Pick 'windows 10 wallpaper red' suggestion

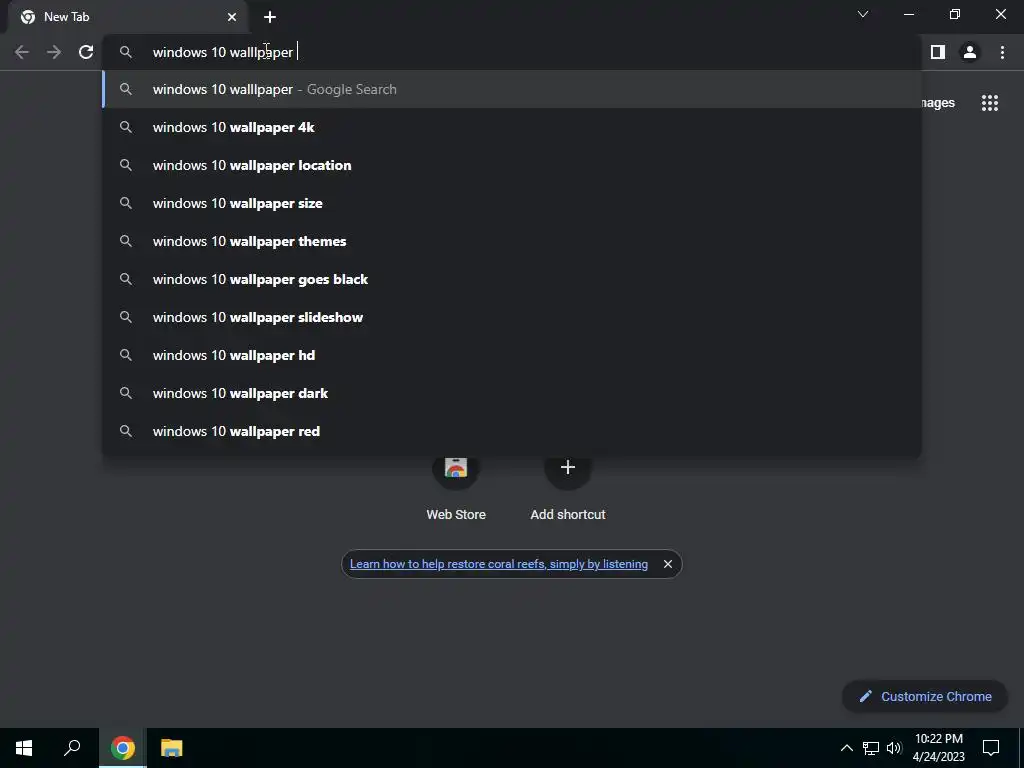coord(512,430)
